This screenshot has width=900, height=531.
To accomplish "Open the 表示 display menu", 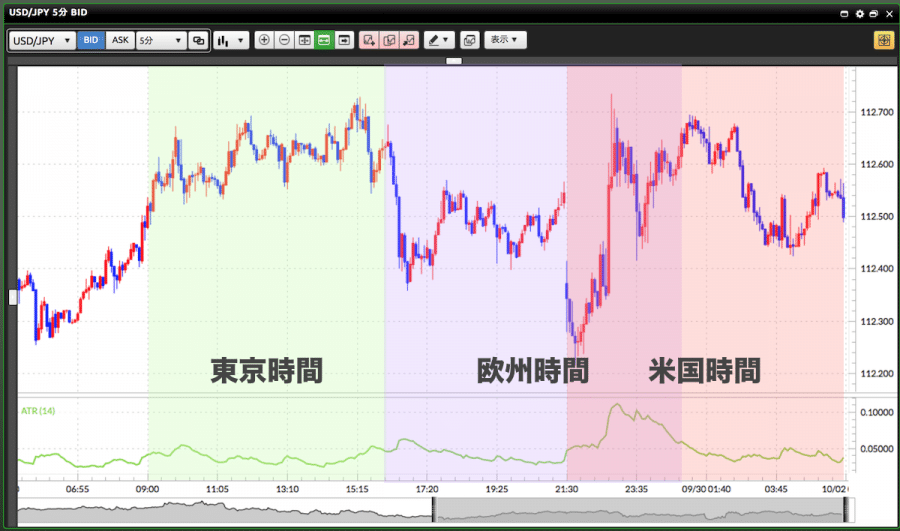I will point(505,40).
